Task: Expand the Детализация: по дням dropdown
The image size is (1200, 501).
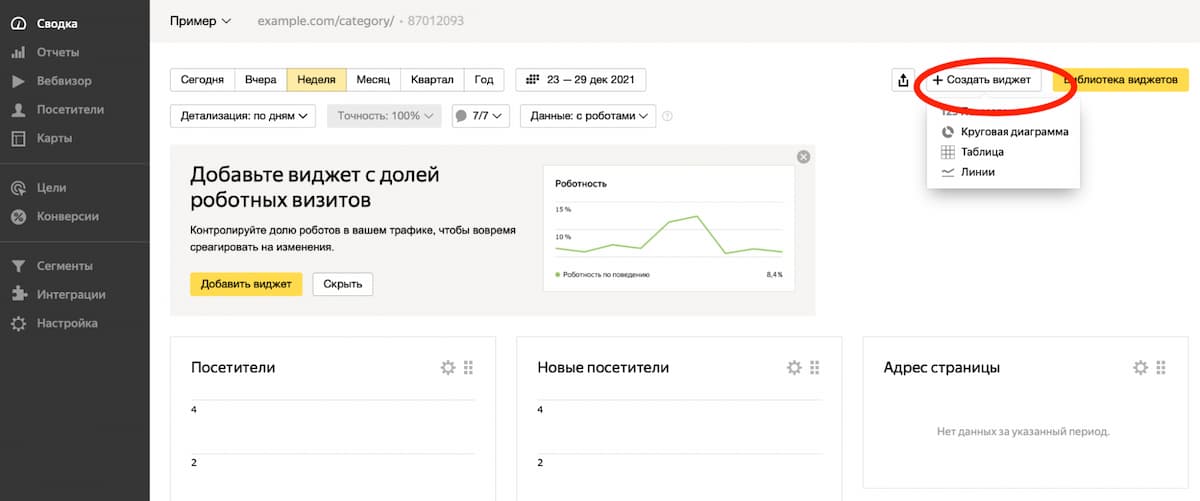Action: (x=243, y=116)
